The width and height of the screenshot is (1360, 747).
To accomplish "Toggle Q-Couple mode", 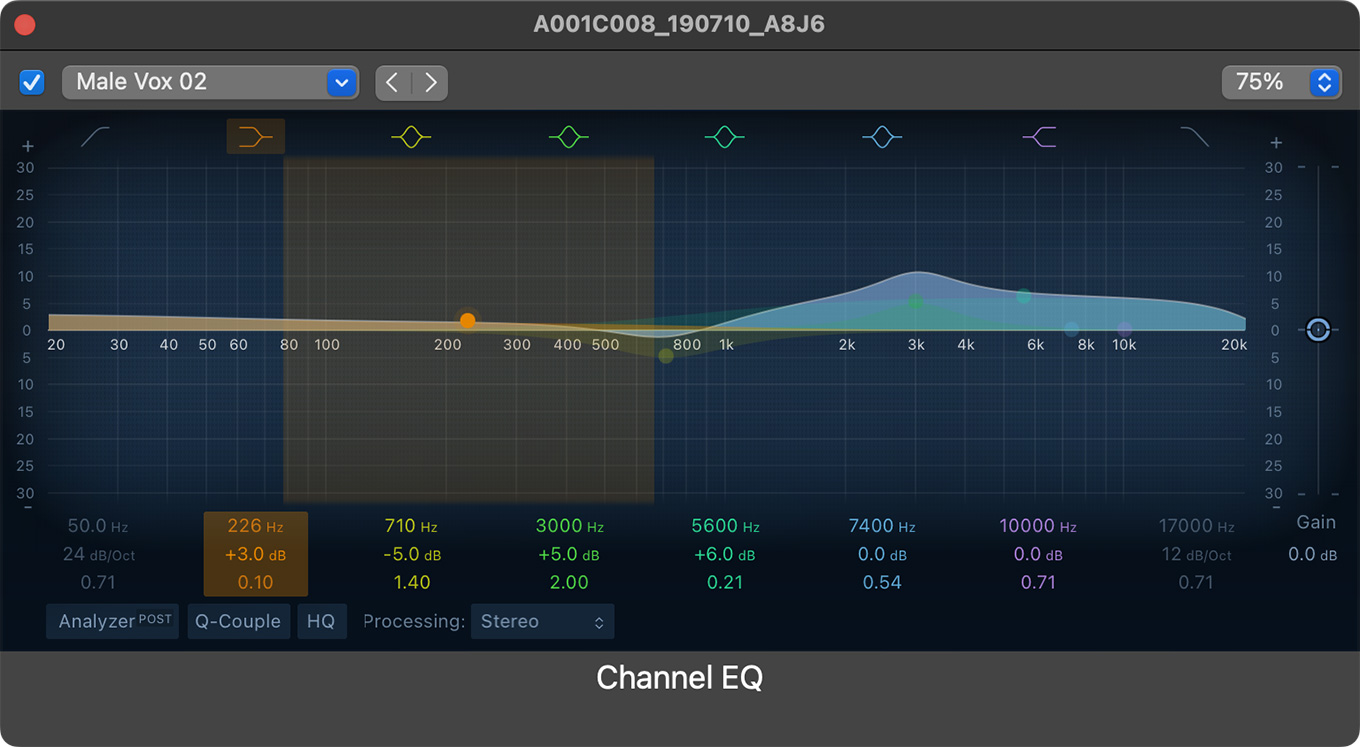I will [238, 621].
